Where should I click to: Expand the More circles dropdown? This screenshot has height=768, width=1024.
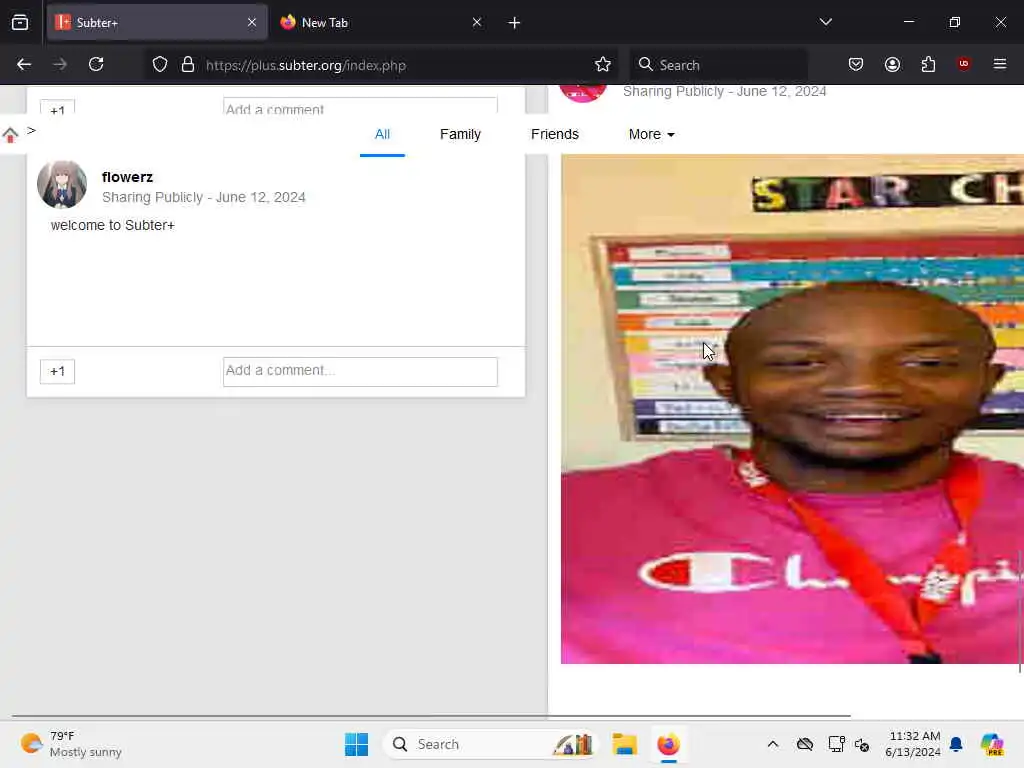651,135
